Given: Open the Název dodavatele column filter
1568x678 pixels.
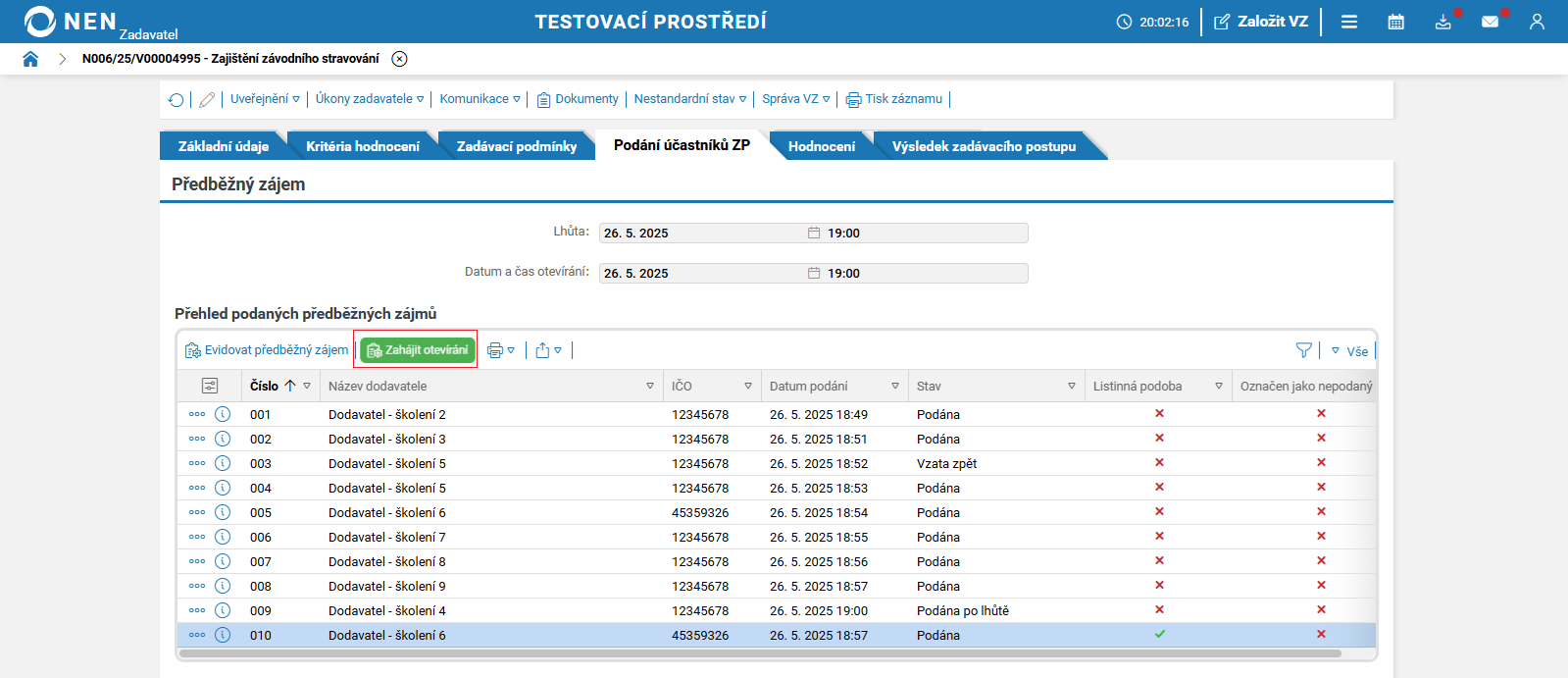Looking at the screenshot, I should click(x=650, y=387).
